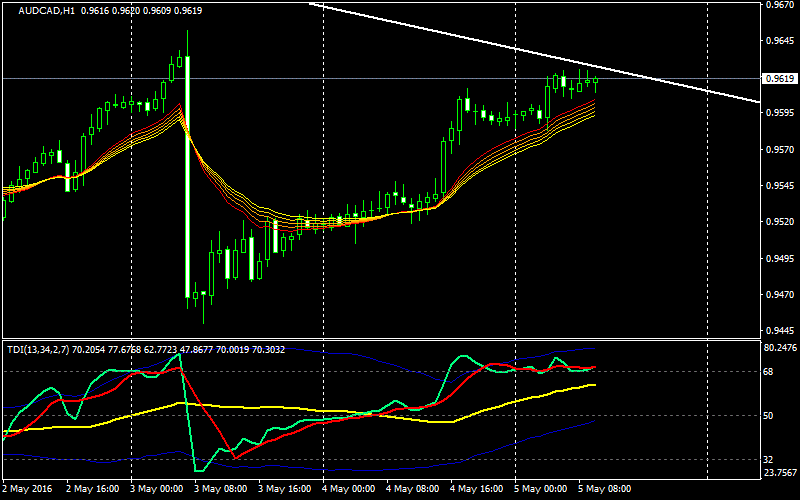The width and height of the screenshot is (800, 500).
Task: Click the 4 May 16:00 time label
Action: (x=478, y=490)
